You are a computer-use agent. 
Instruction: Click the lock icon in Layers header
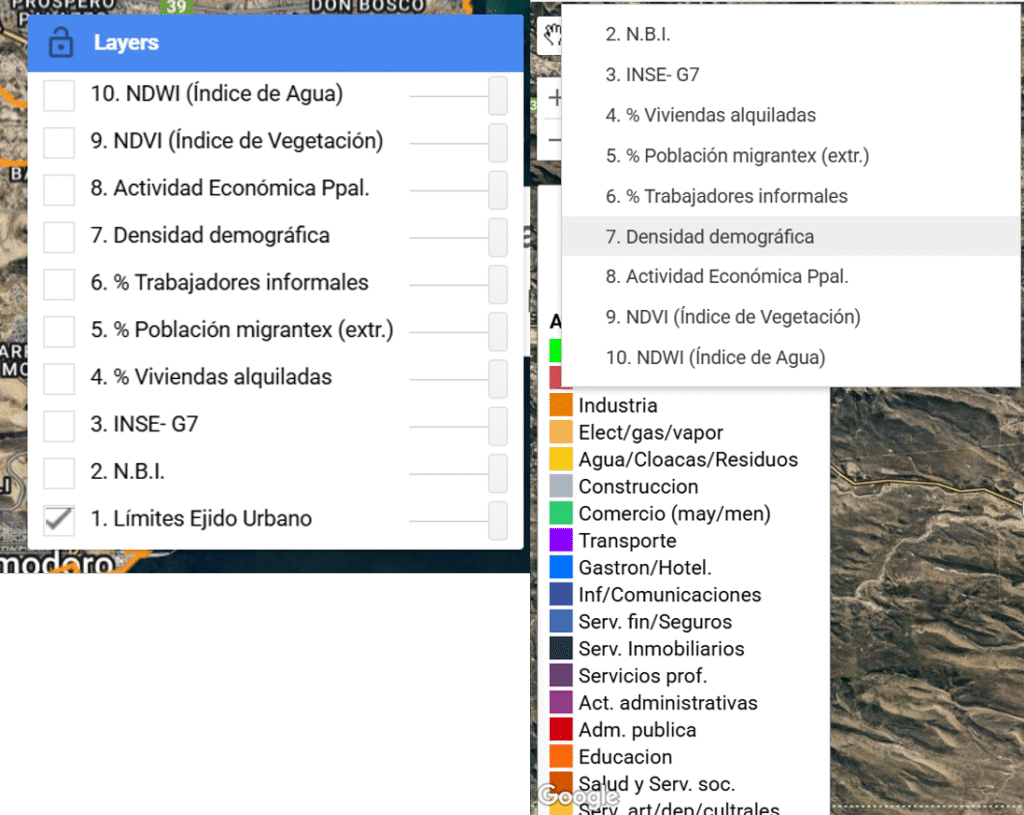click(x=61, y=43)
